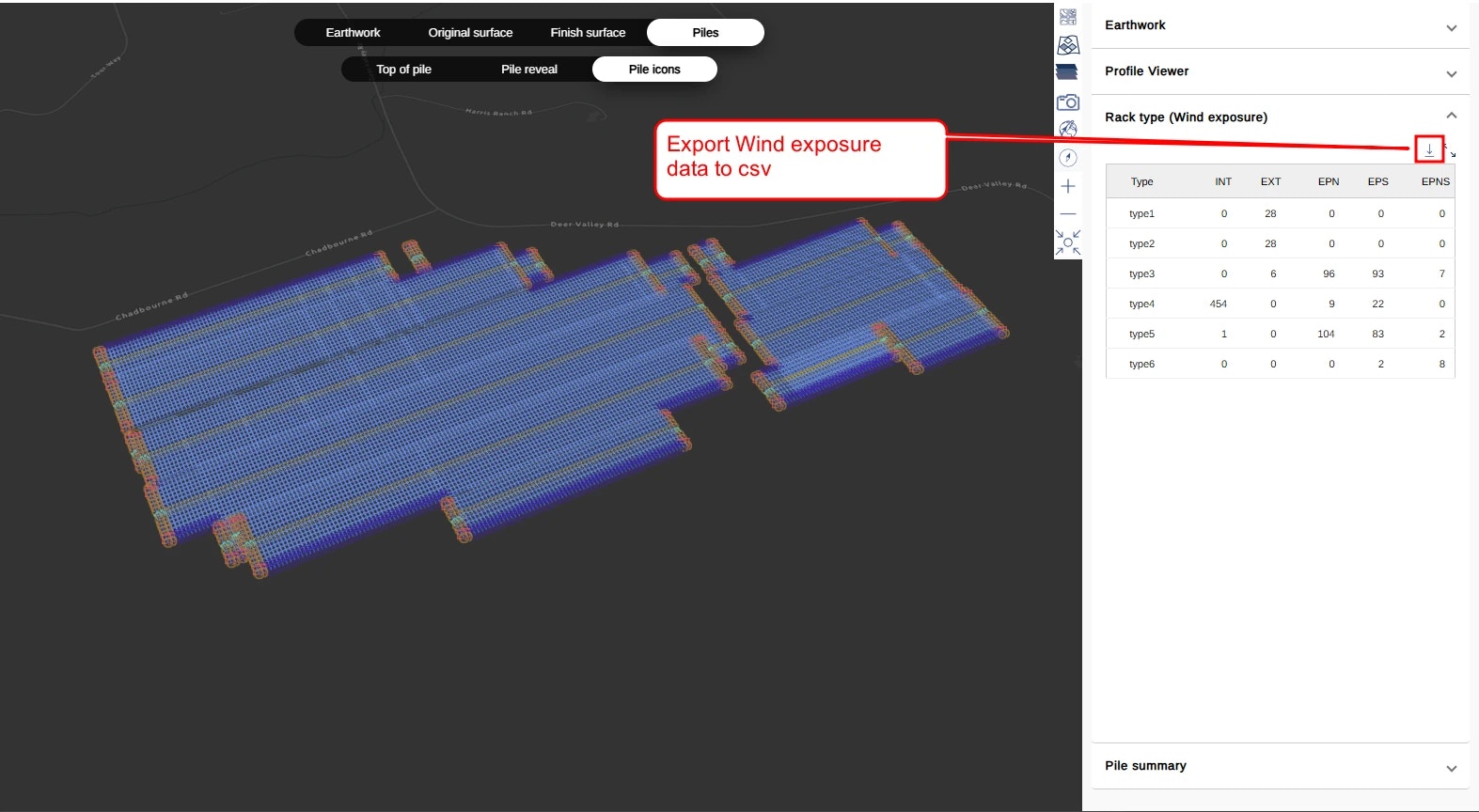Image resolution: width=1479 pixels, height=812 pixels.
Task: Open the map tiles basemap icon
Action: coord(1068,17)
